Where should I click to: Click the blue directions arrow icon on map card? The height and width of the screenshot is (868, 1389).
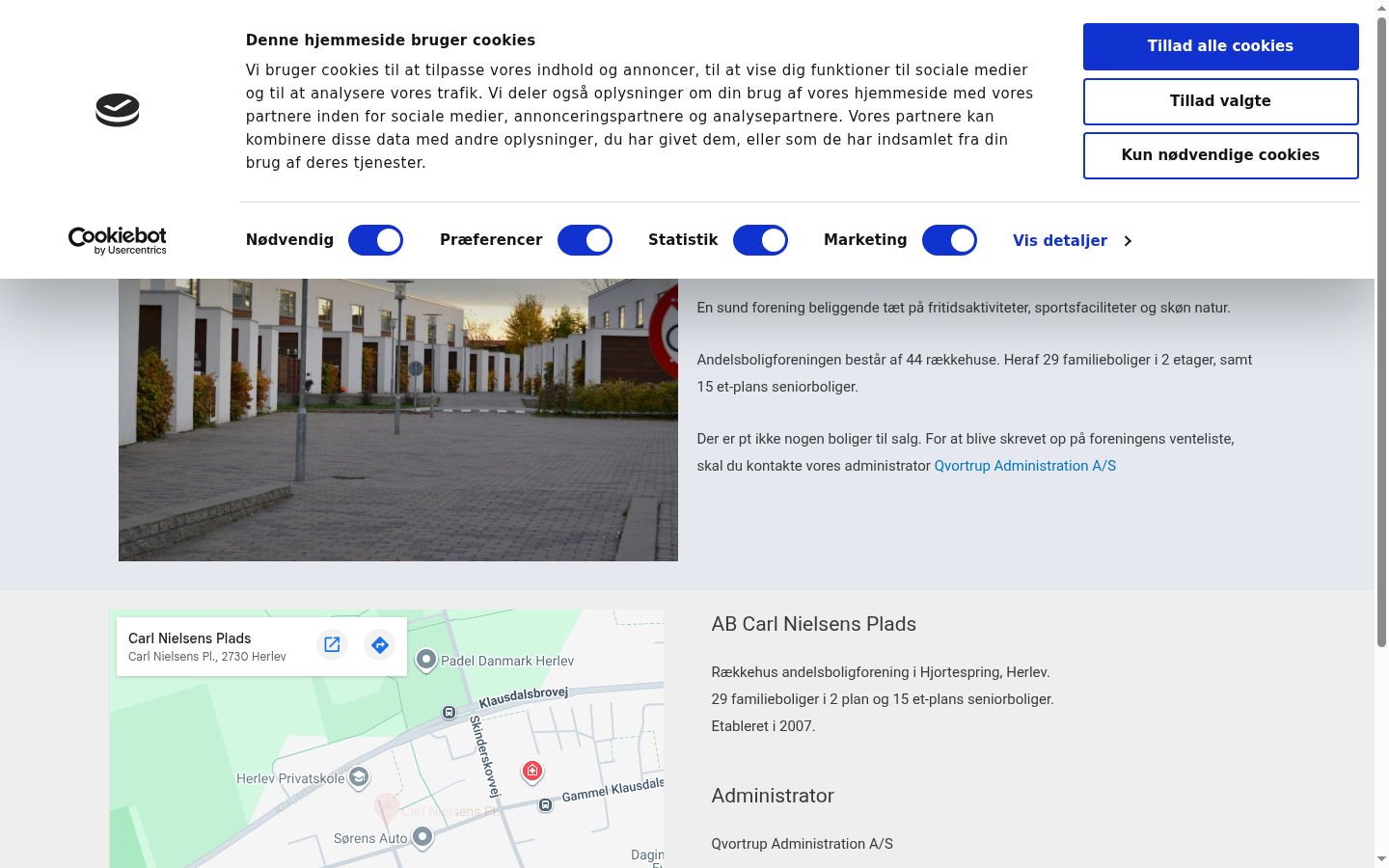click(x=380, y=645)
